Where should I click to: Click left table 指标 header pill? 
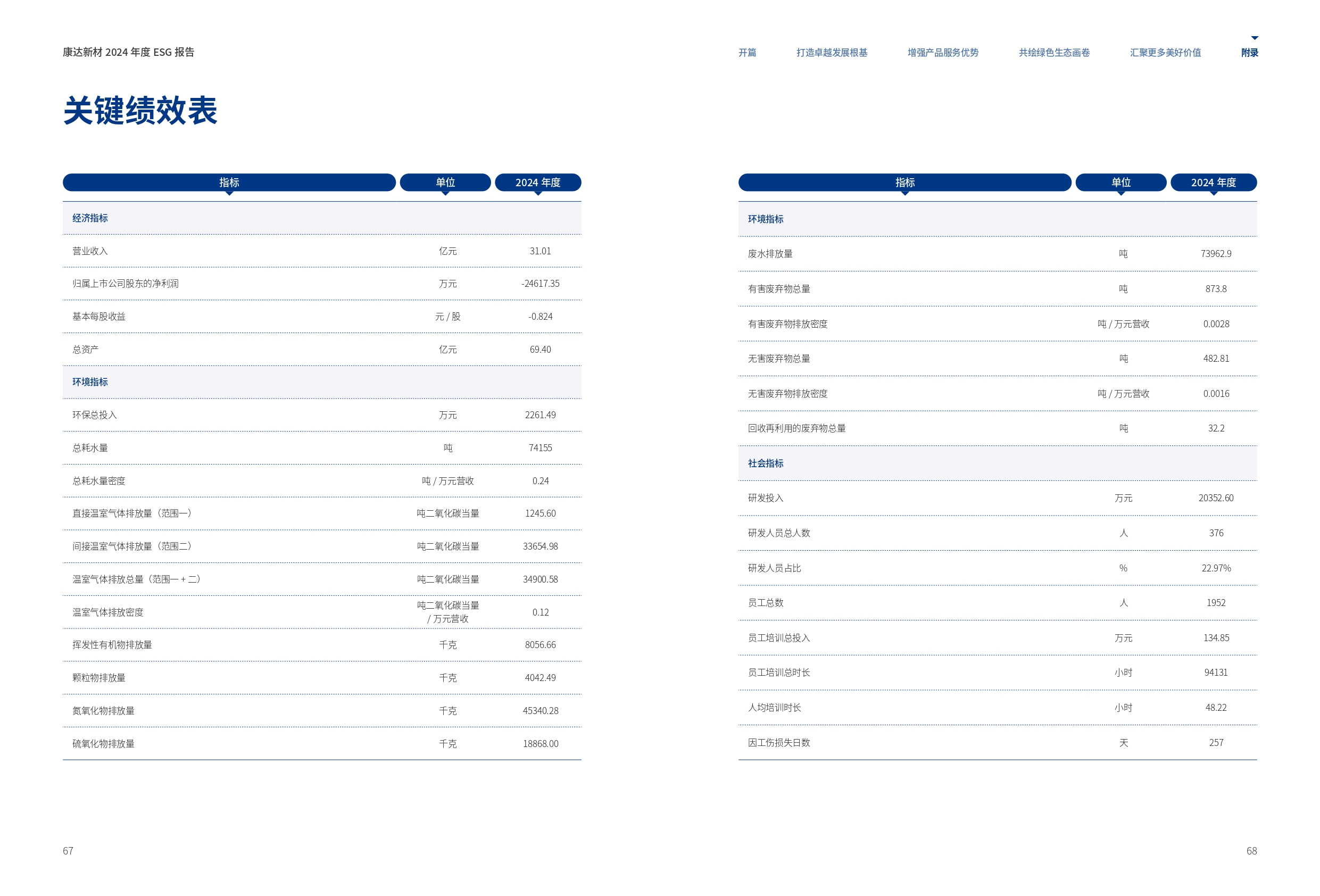tap(229, 182)
